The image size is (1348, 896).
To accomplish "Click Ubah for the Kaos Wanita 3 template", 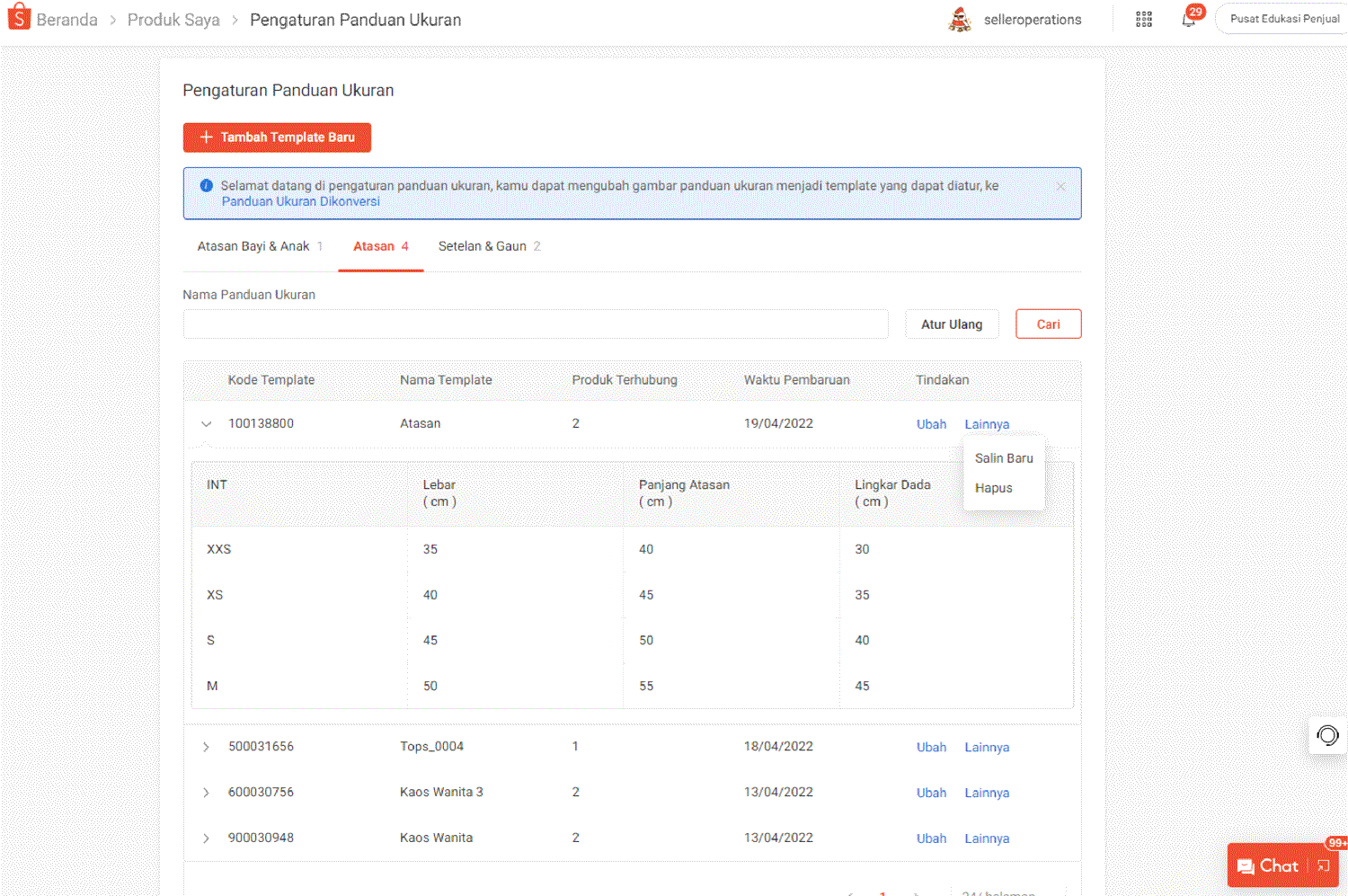I will (x=931, y=792).
